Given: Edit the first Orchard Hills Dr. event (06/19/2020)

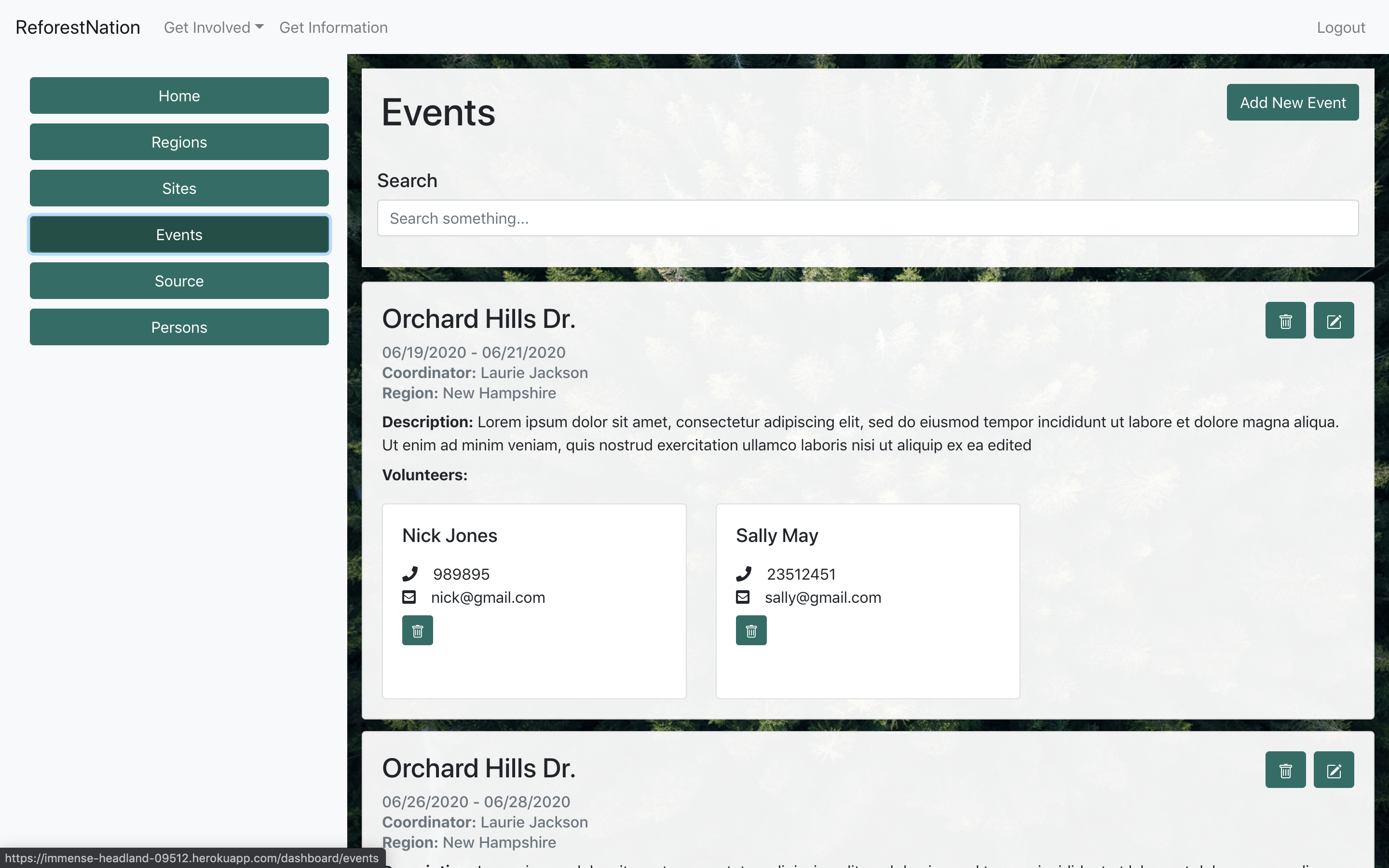Looking at the screenshot, I should (1334, 320).
